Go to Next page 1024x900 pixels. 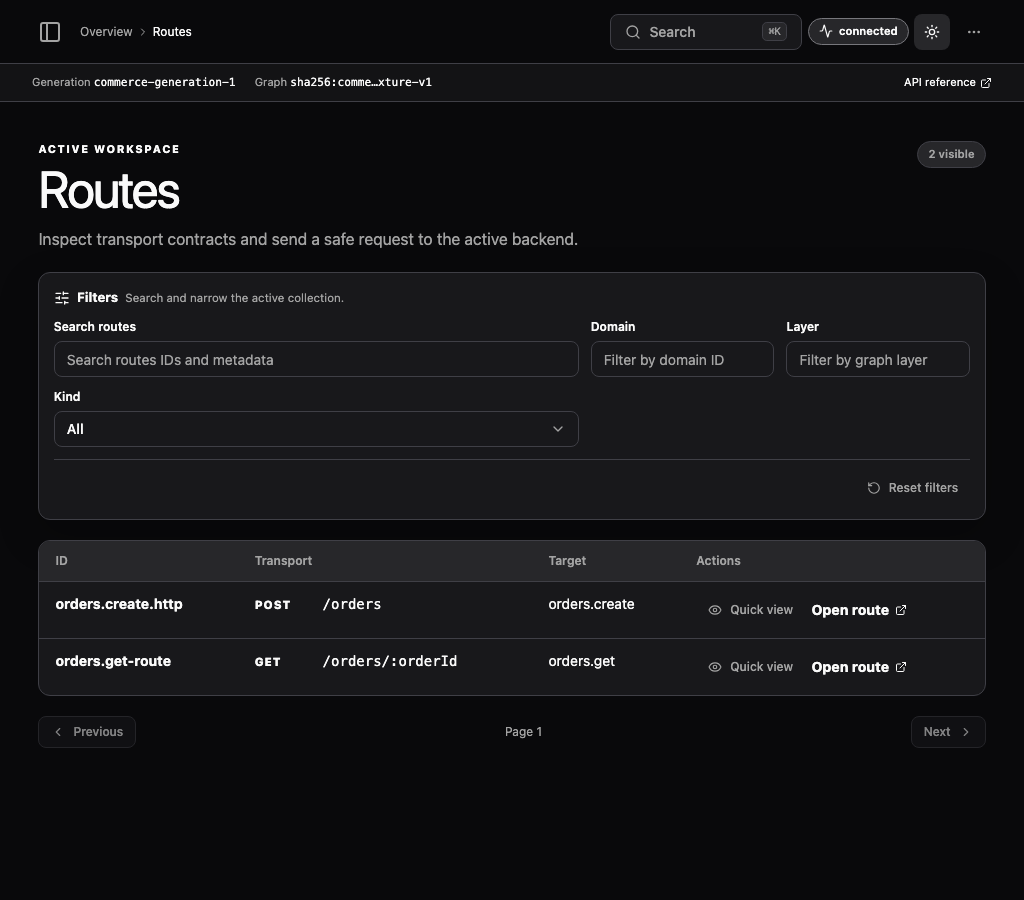click(948, 732)
